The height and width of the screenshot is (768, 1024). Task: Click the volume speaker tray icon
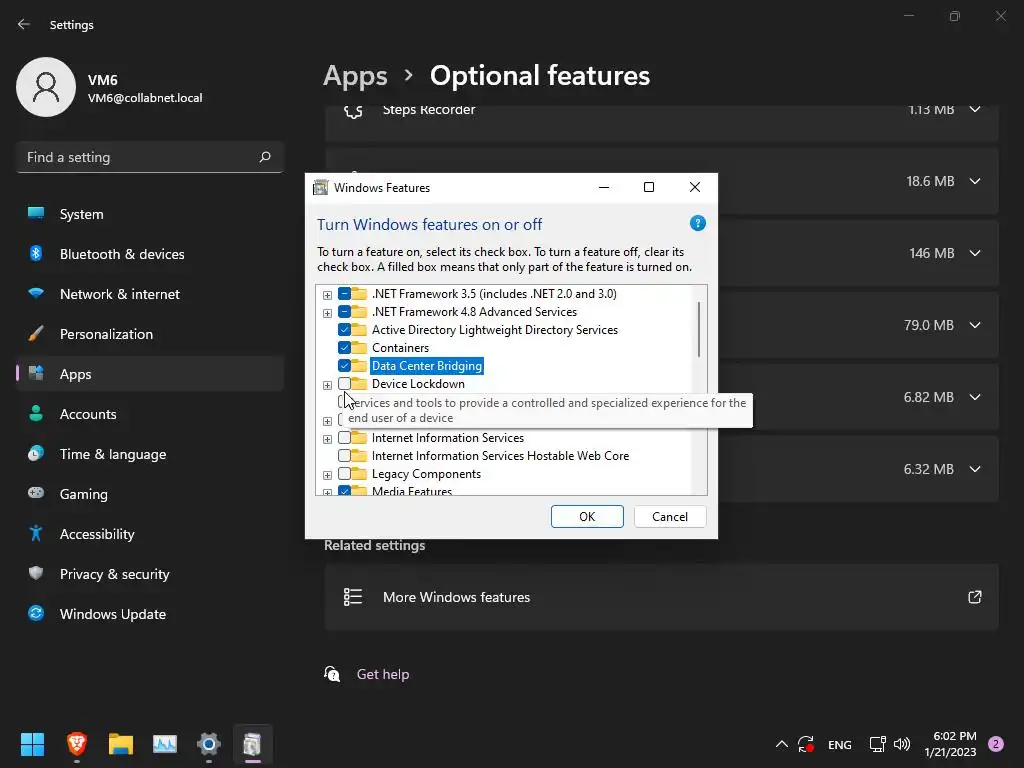[x=902, y=744]
